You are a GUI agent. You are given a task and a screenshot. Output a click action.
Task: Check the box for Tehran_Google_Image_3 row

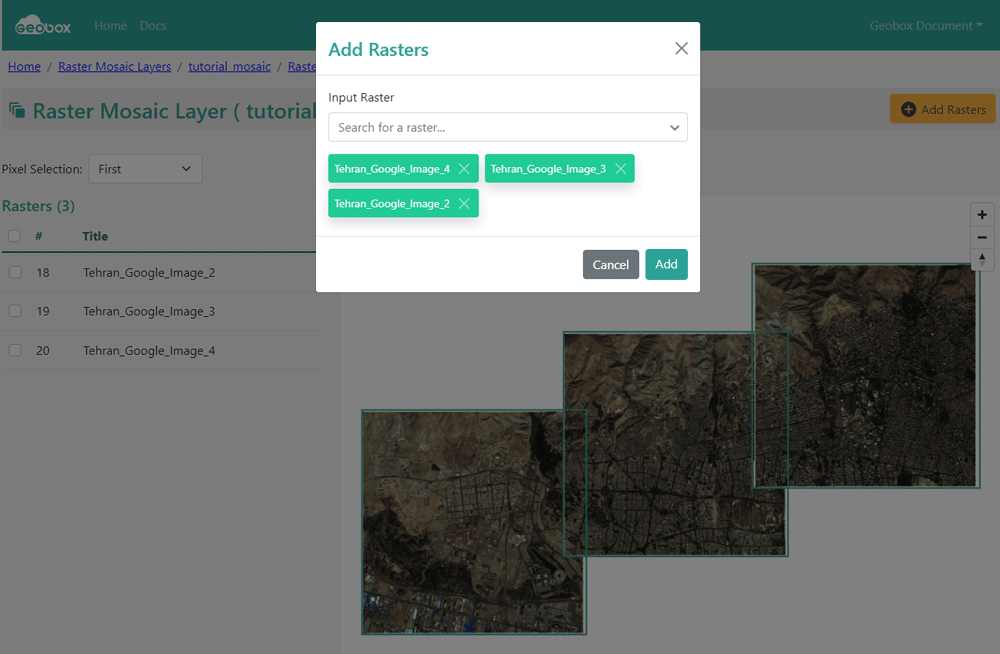coord(15,311)
